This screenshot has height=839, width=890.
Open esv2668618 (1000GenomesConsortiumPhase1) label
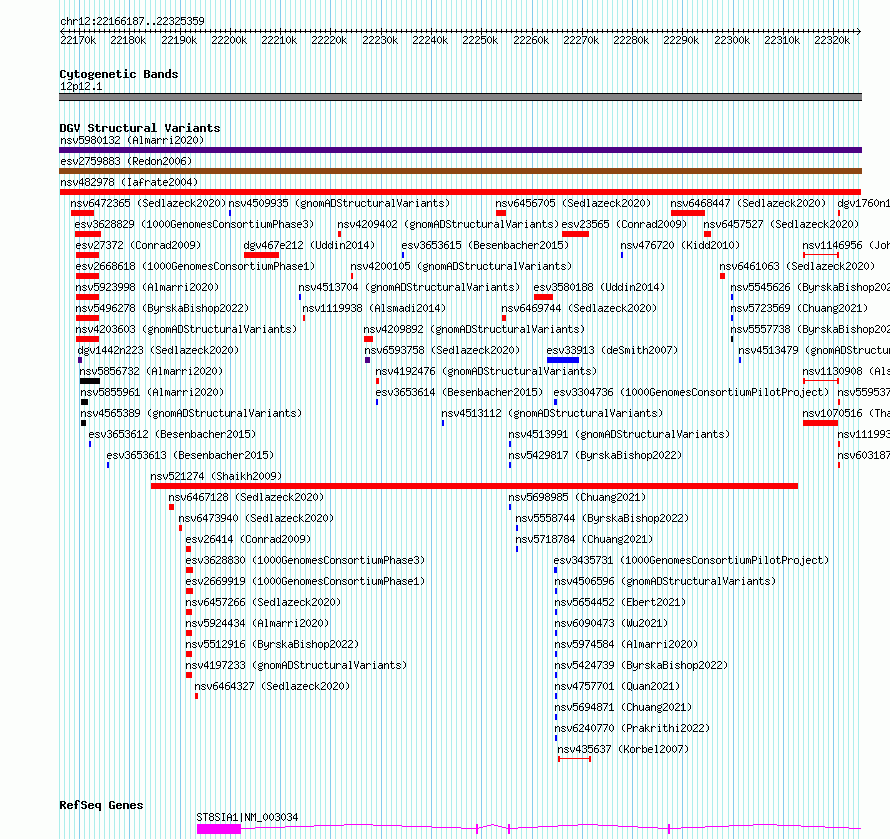195,266
